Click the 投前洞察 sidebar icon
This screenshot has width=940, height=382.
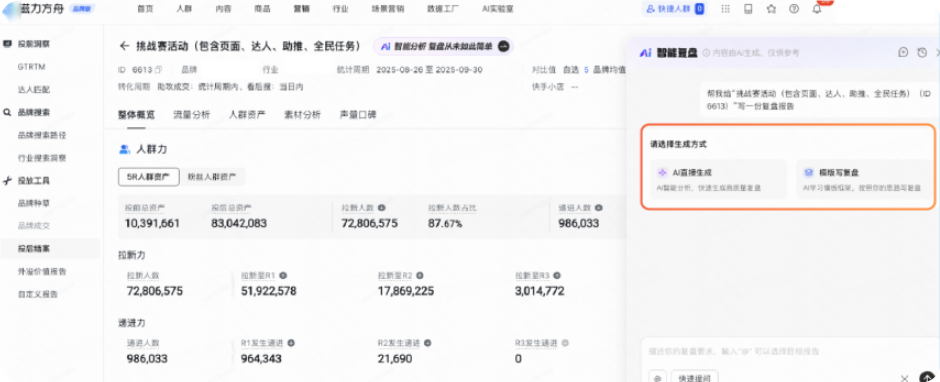coord(7,44)
